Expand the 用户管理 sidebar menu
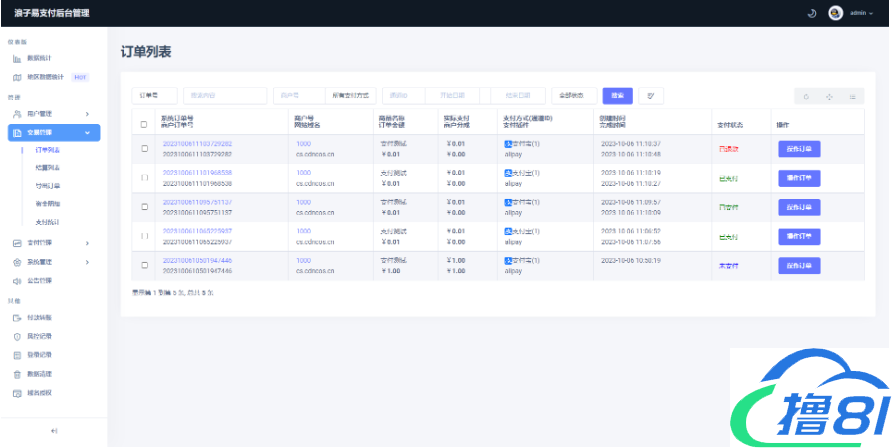The height and width of the screenshot is (448, 892). click(x=53, y=114)
